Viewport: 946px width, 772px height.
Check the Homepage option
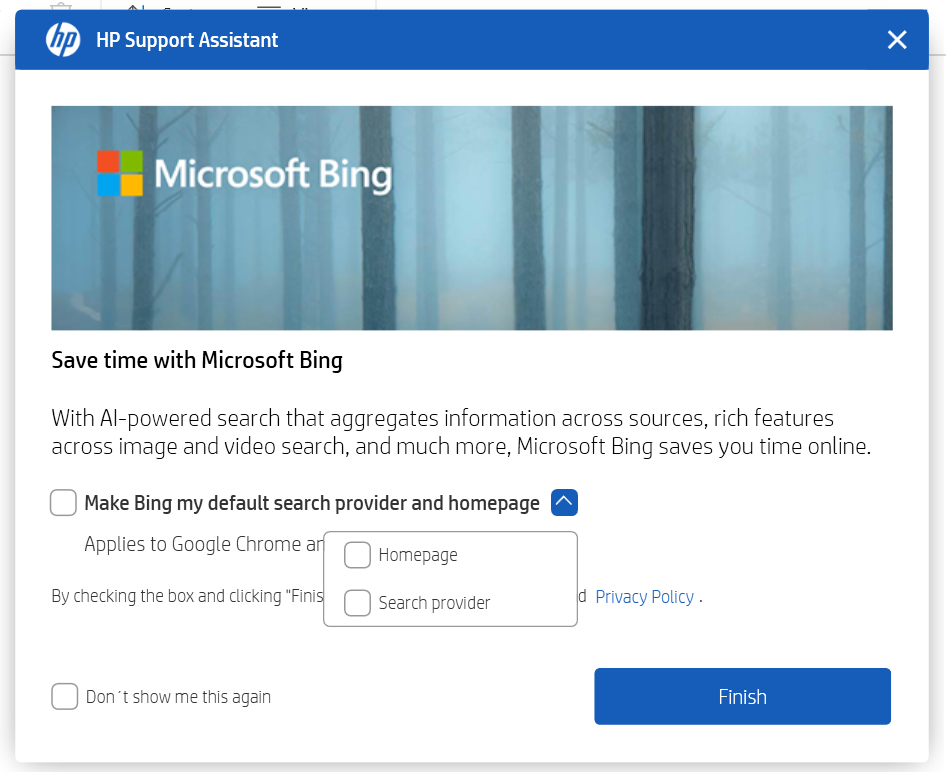pyautogui.click(x=357, y=555)
